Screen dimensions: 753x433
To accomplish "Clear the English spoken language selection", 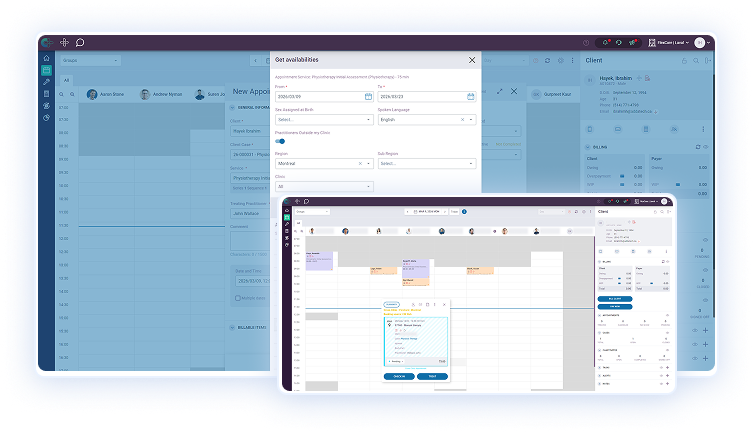I will 462,119.
